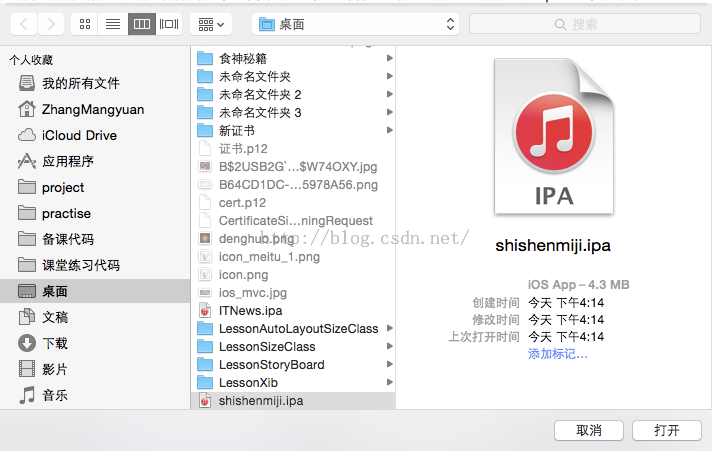Open 课堂练习代码 sidebar folder
Screen dimensions: 713x453
point(95,265)
